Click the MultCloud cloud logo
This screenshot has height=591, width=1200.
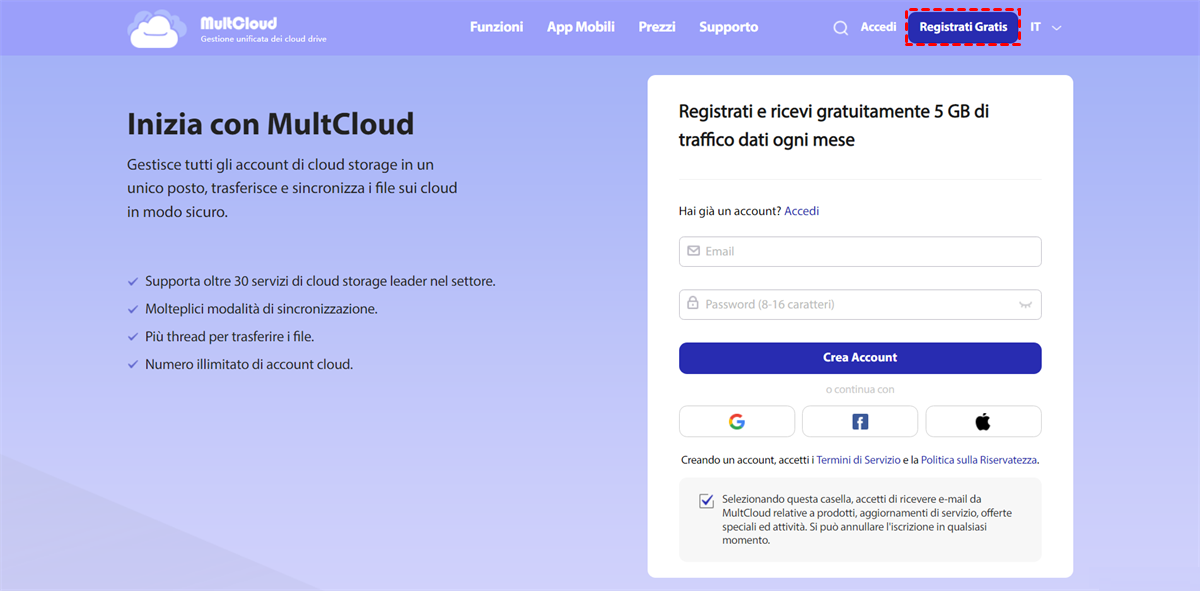(x=153, y=29)
